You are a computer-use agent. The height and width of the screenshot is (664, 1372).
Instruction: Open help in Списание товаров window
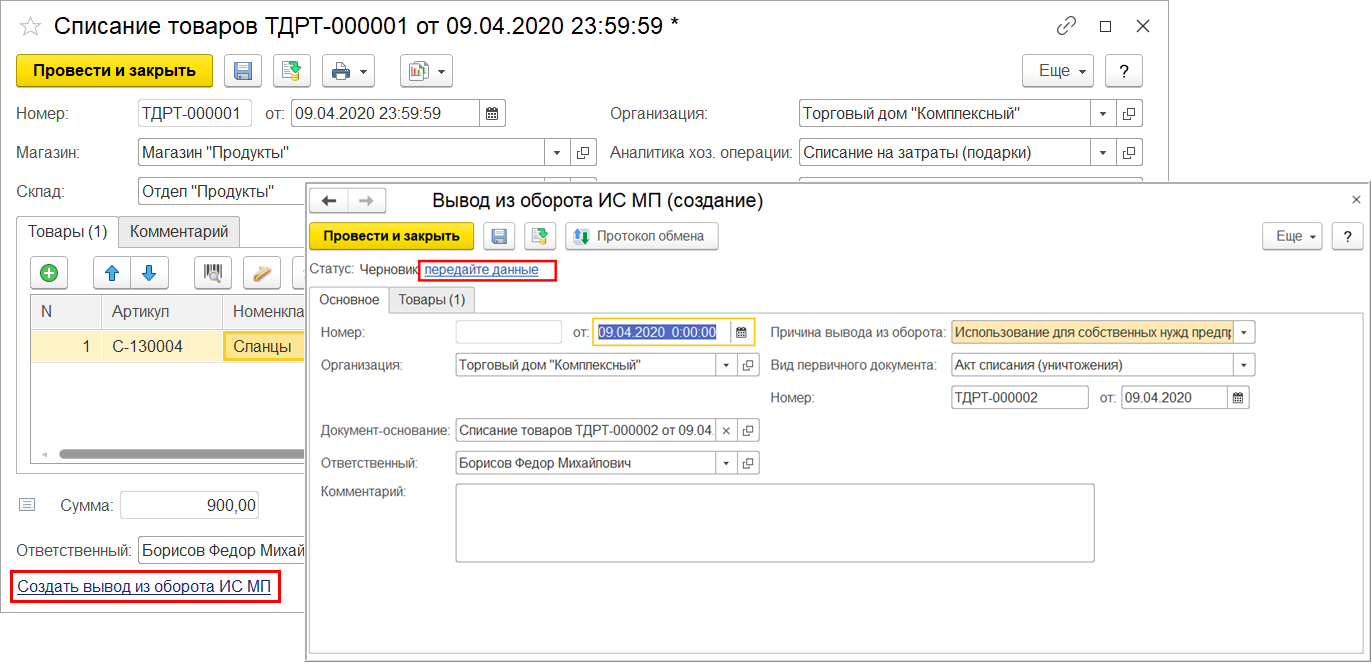click(x=1124, y=71)
